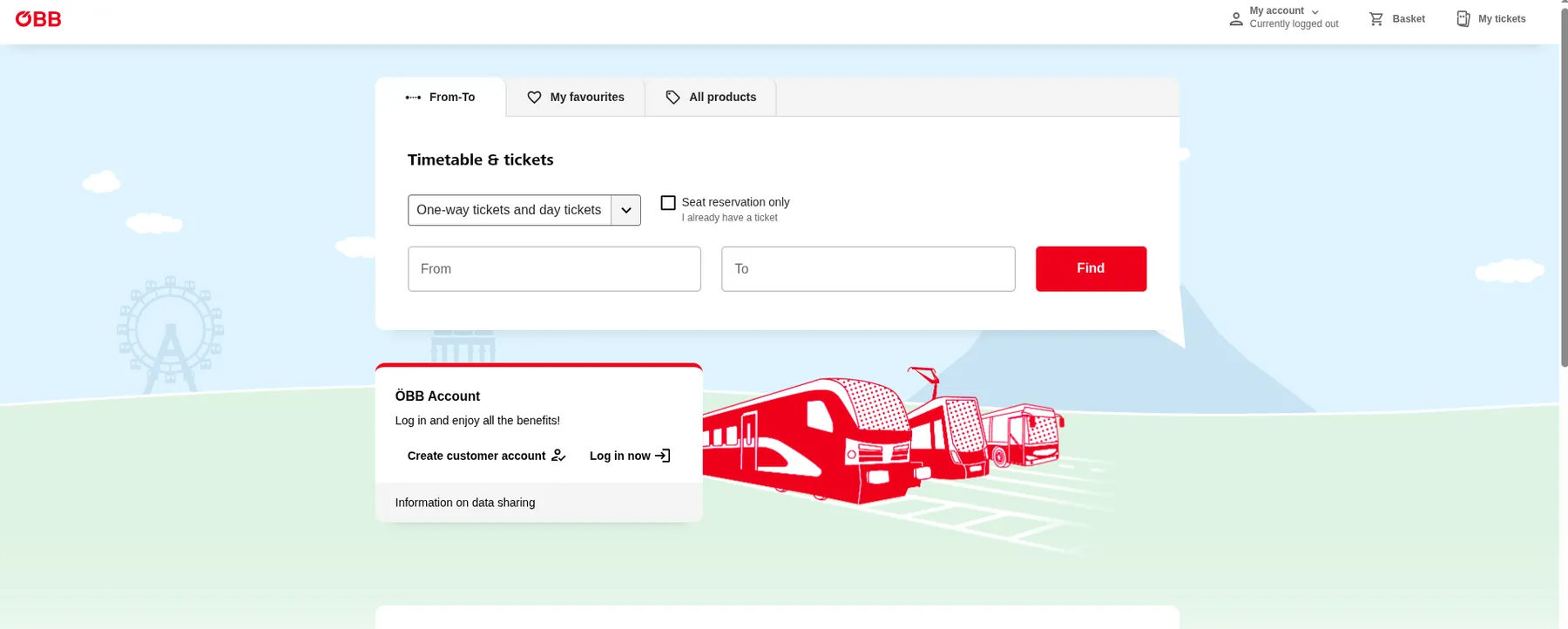The height and width of the screenshot is (629, 1568).
Task: Click the Timetable & tickets heading
Action: tap(481, 159)
